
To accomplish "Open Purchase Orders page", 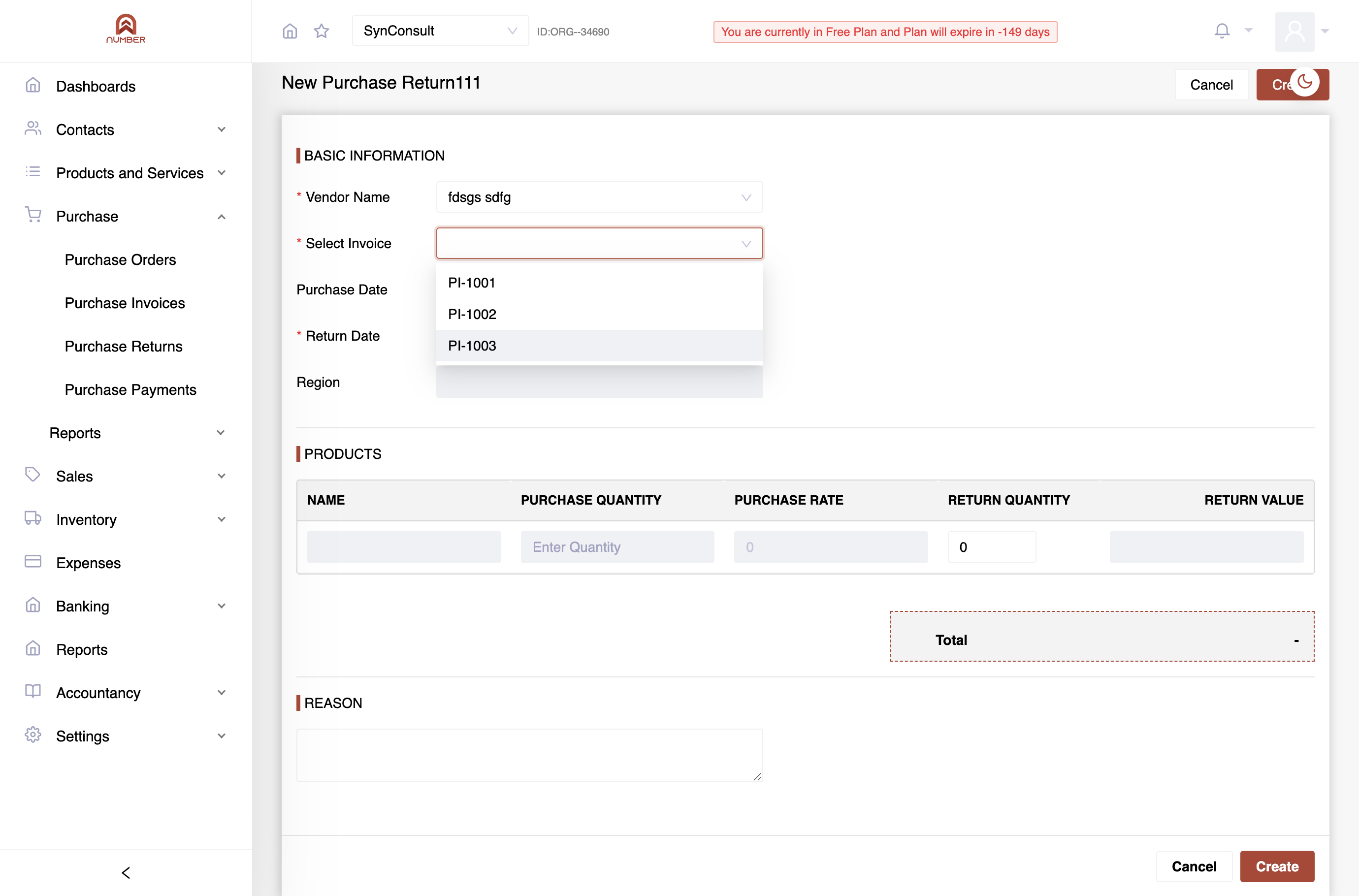I will click(x=120, y=259).
